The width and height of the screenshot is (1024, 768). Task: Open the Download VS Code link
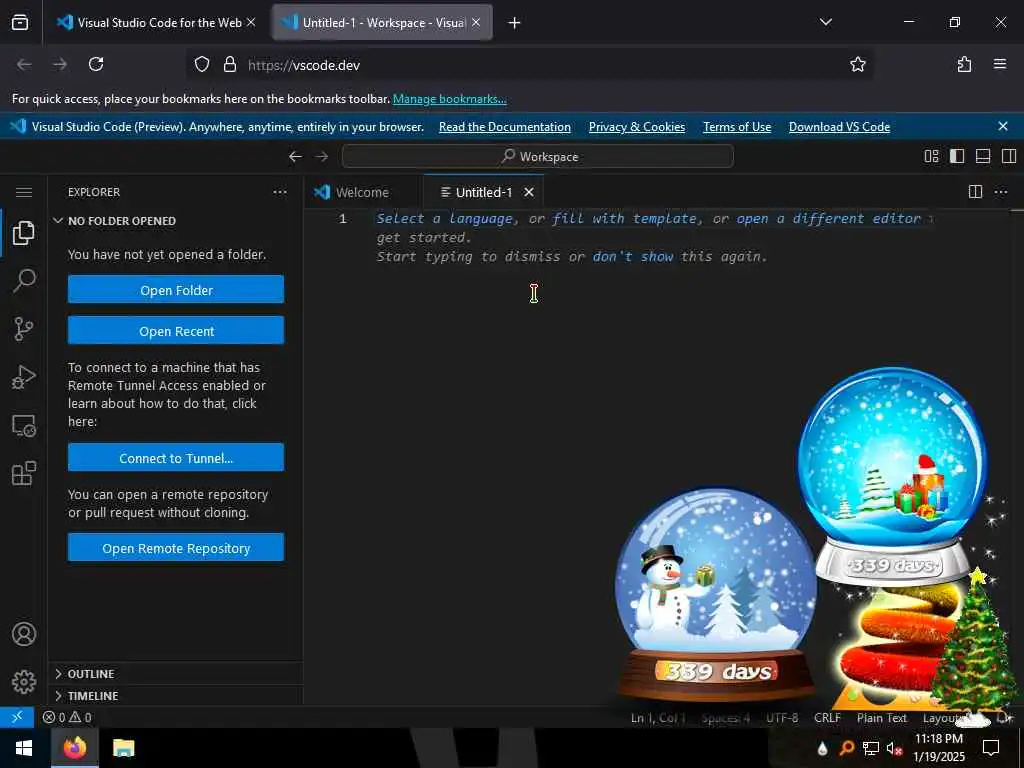[x=839, y=127]
